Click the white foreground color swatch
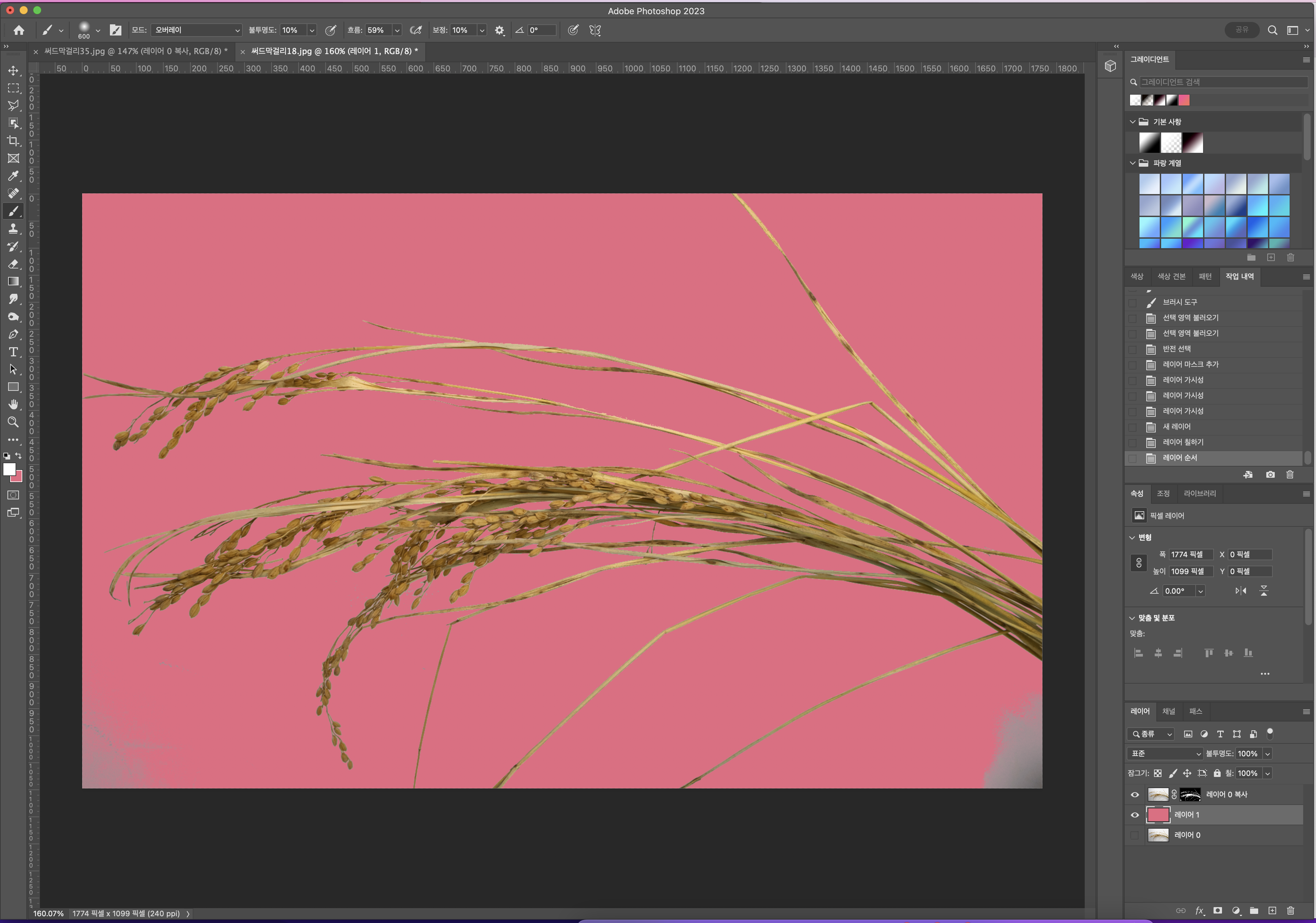 click(x=8, y=469)
